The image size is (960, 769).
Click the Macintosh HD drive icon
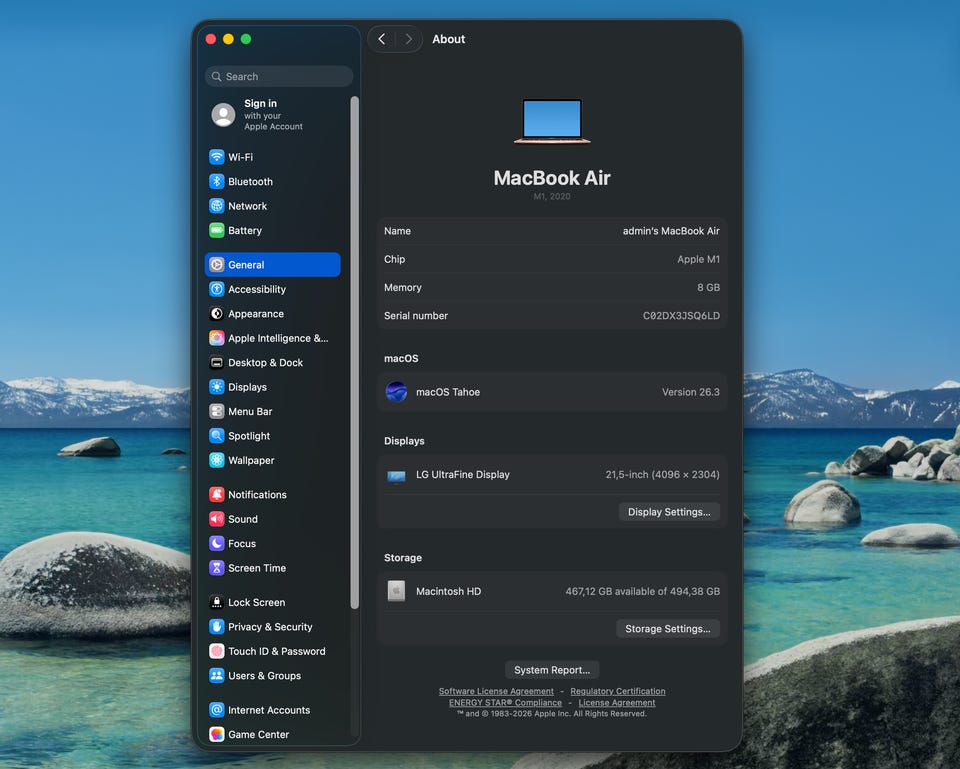(x=397, y=591)
